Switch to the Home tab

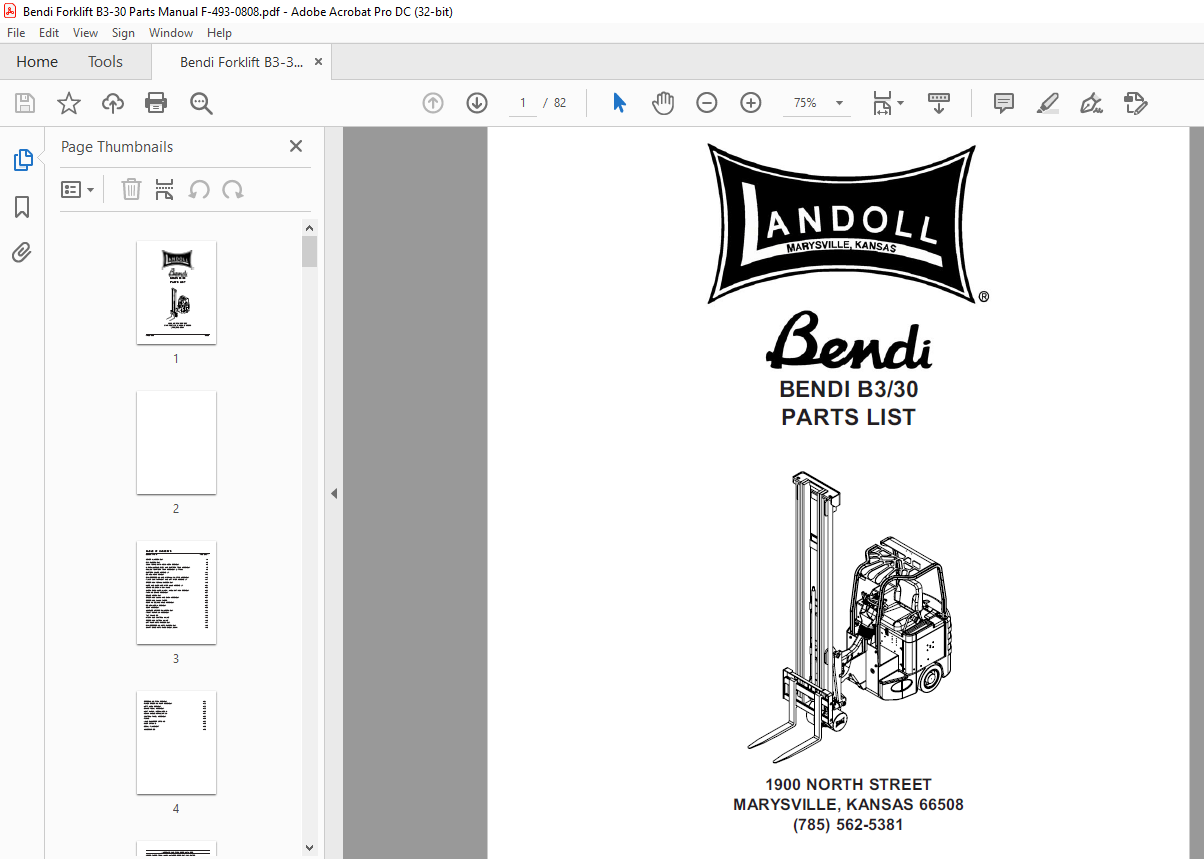pyautogui.click(x=37, y=62)
